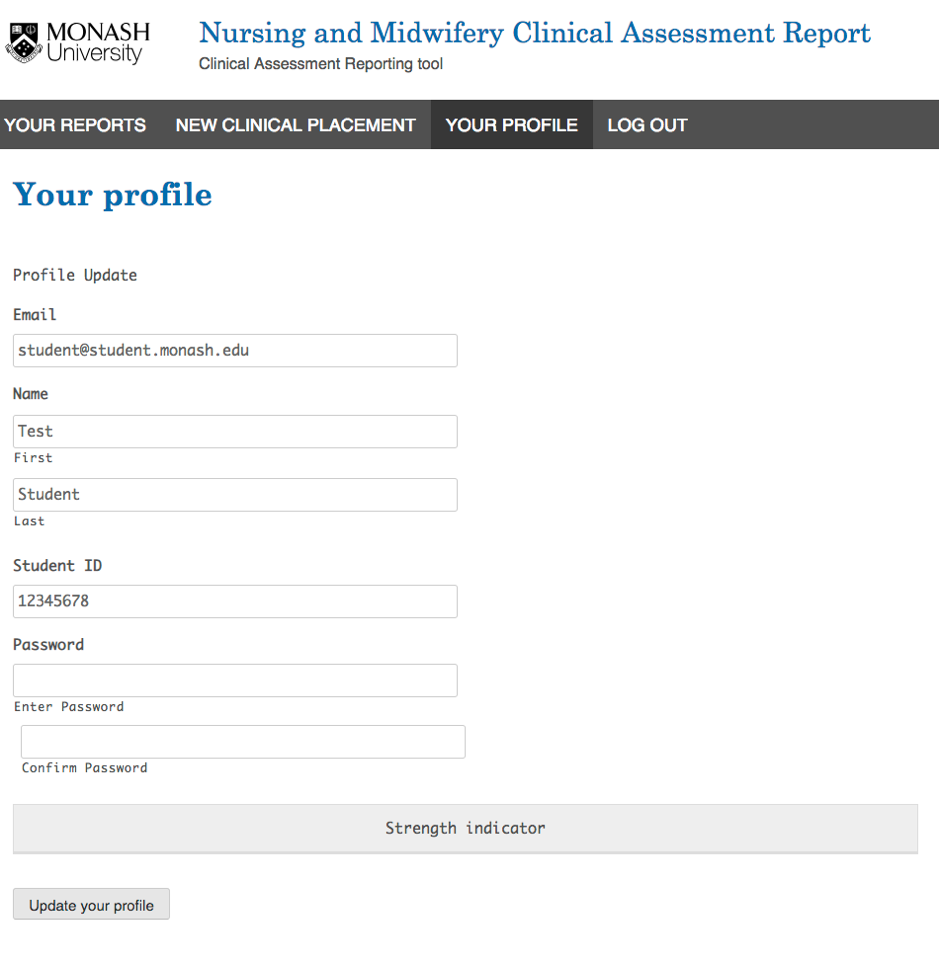
Task: Click the 'Your profile' page heading
Action: 112,194
